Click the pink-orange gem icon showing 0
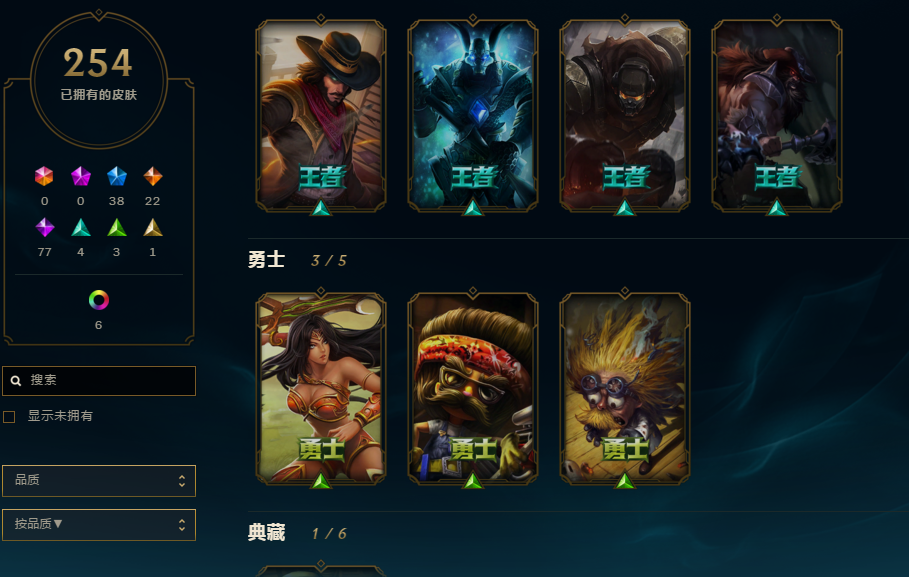This screenshot has width=909, height=577. tap(44, 176)
